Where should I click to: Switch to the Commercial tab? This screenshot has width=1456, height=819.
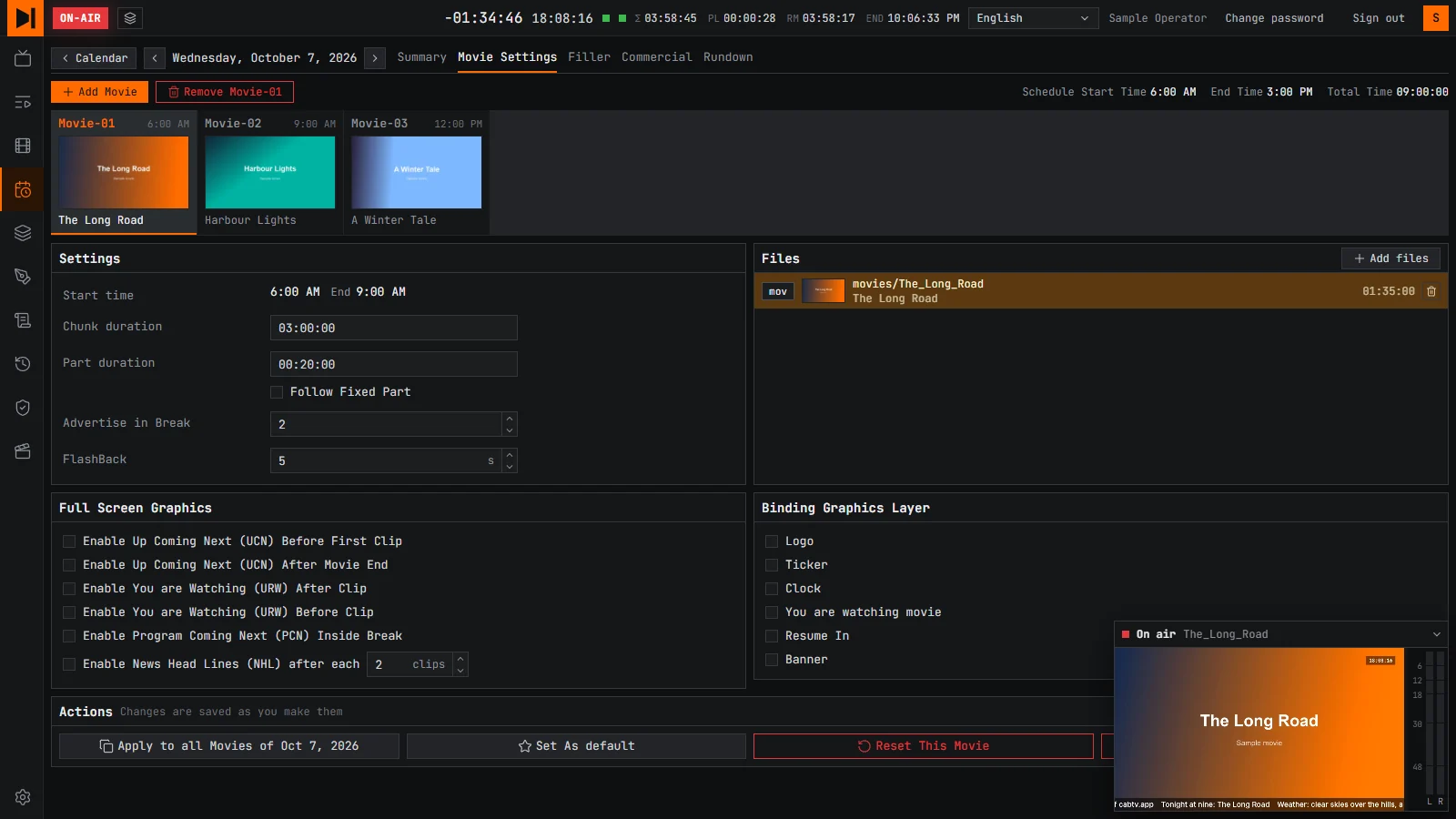(656, 57)
